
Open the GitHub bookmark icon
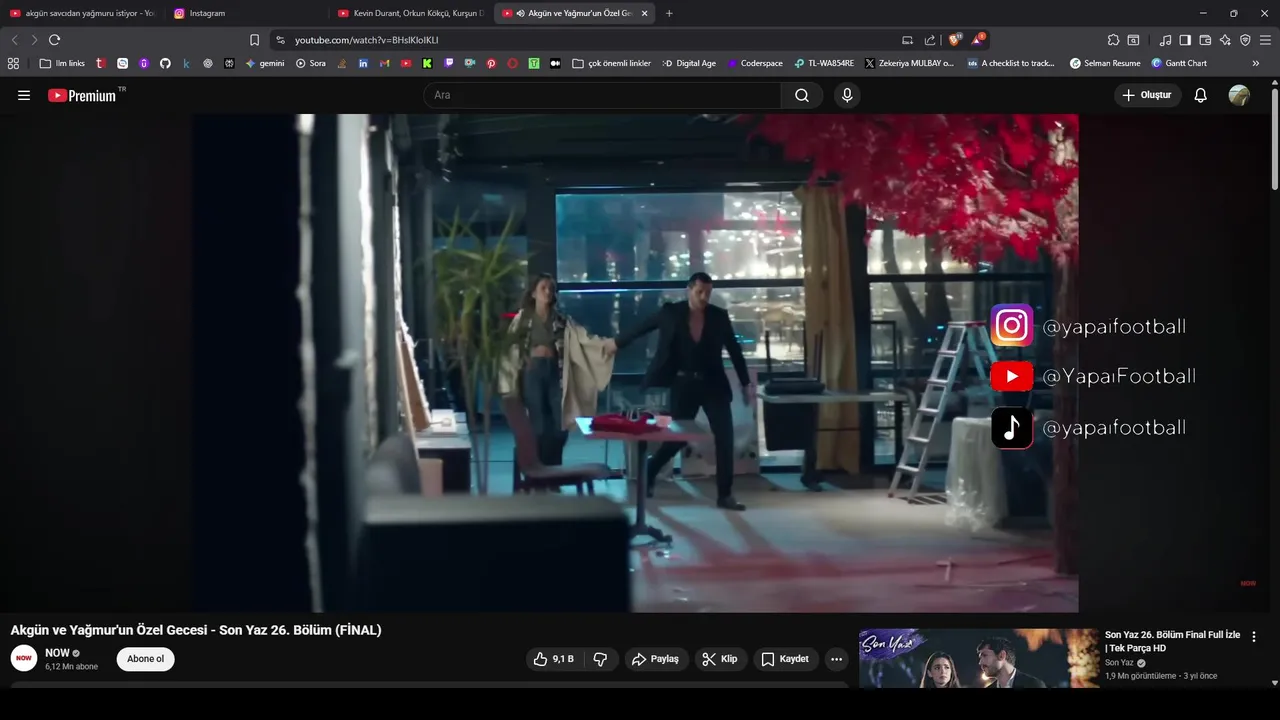[x=165, y=63]
